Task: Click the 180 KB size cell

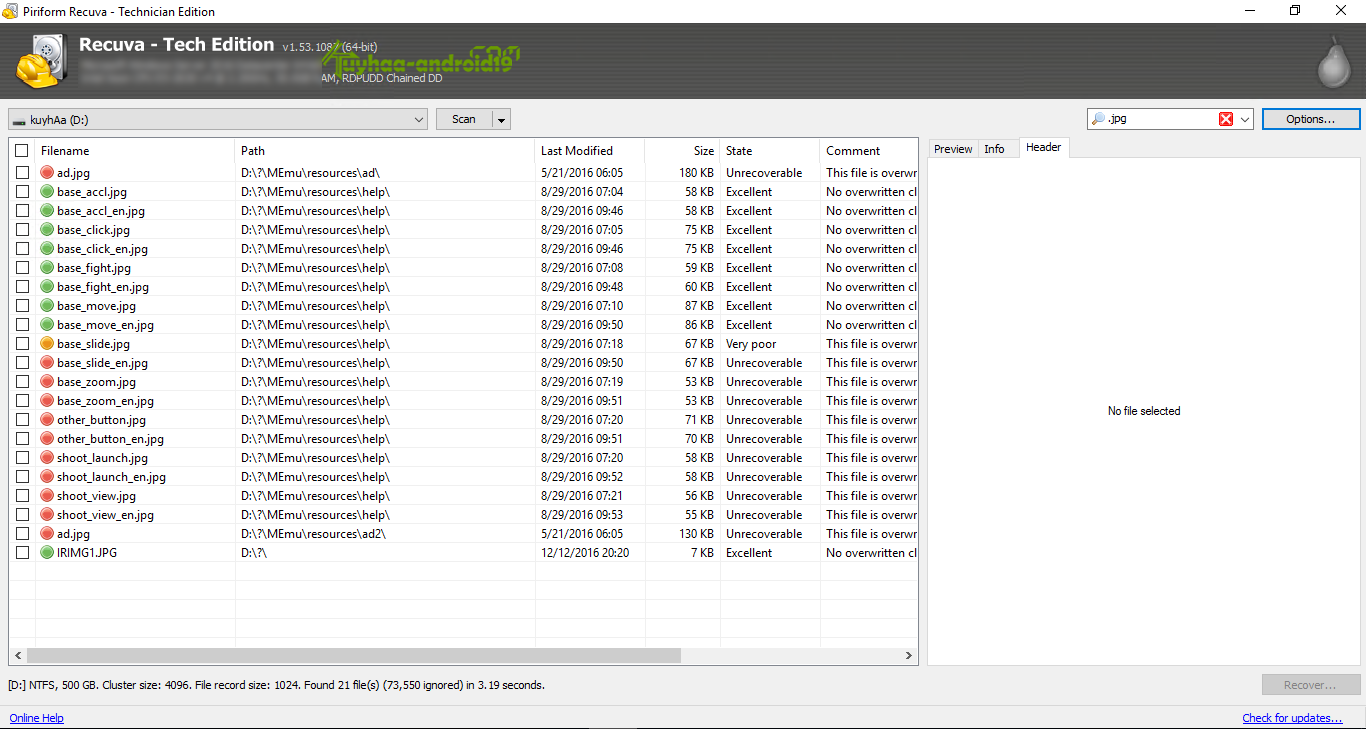Action: point(696,173)
